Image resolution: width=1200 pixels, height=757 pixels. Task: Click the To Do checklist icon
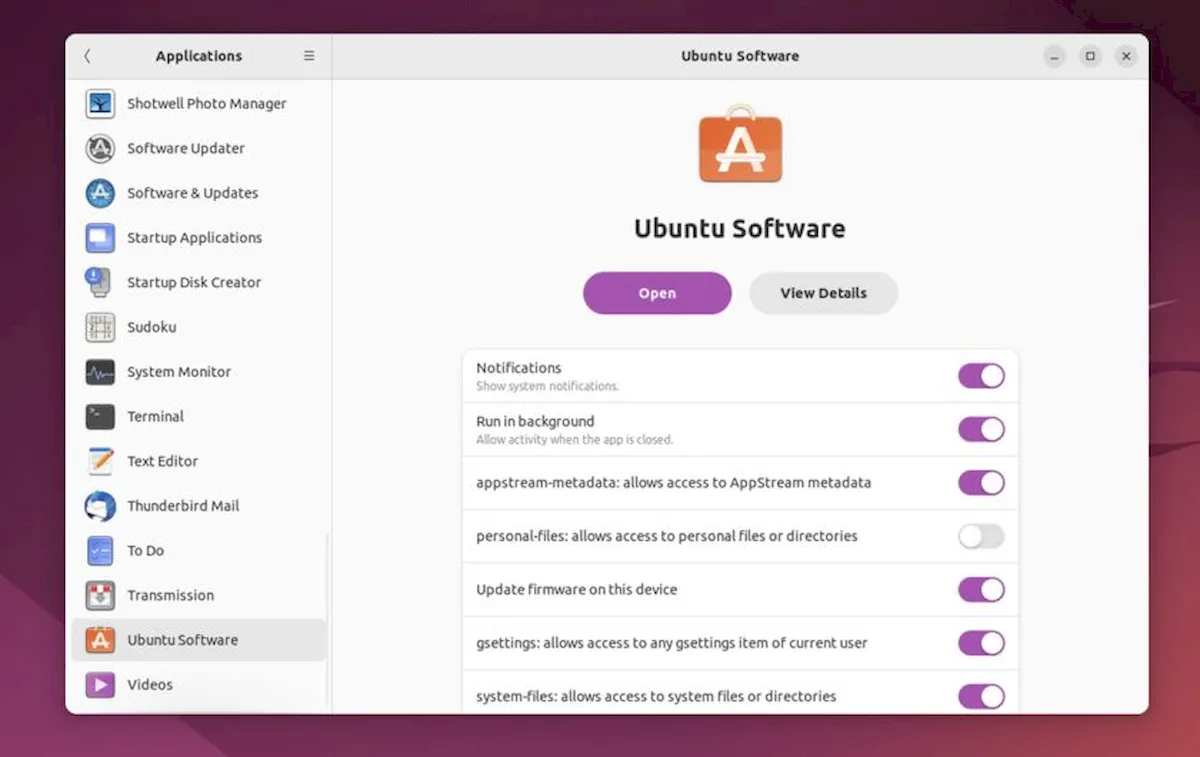[100, 551]
